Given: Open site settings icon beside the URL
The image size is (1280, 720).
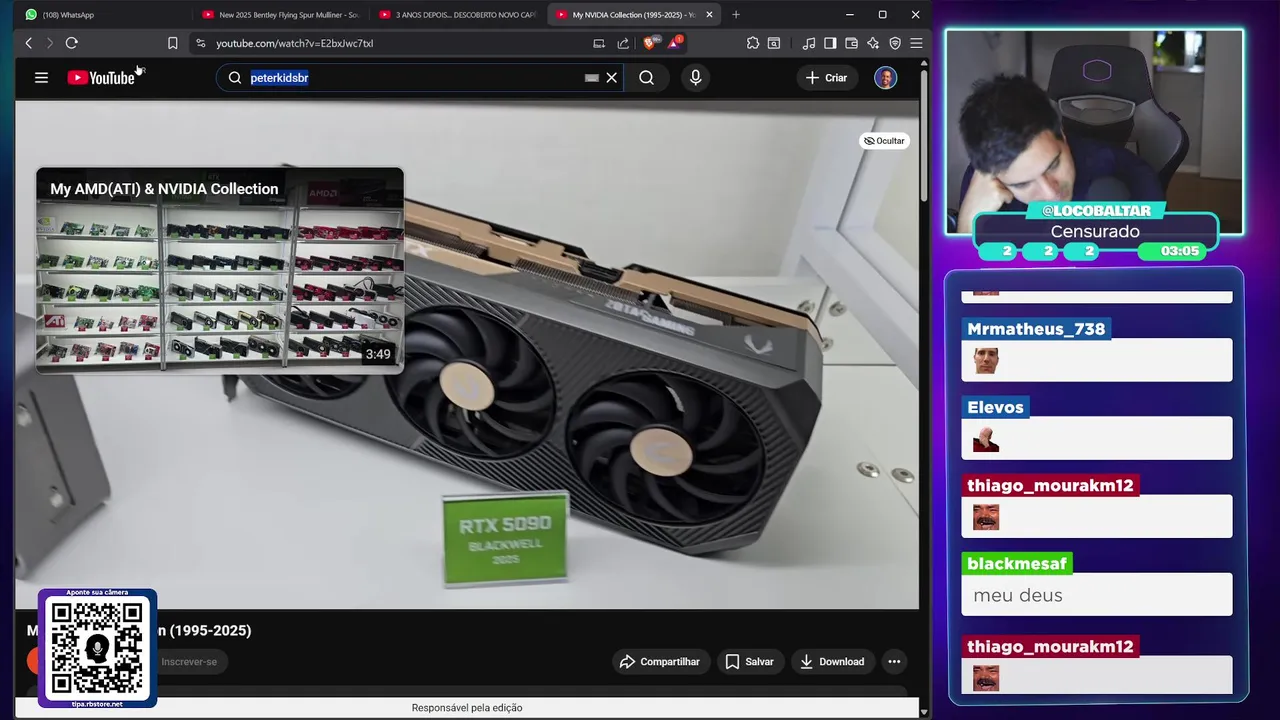Looking at the screenshot, I should [x=200, y=43].
